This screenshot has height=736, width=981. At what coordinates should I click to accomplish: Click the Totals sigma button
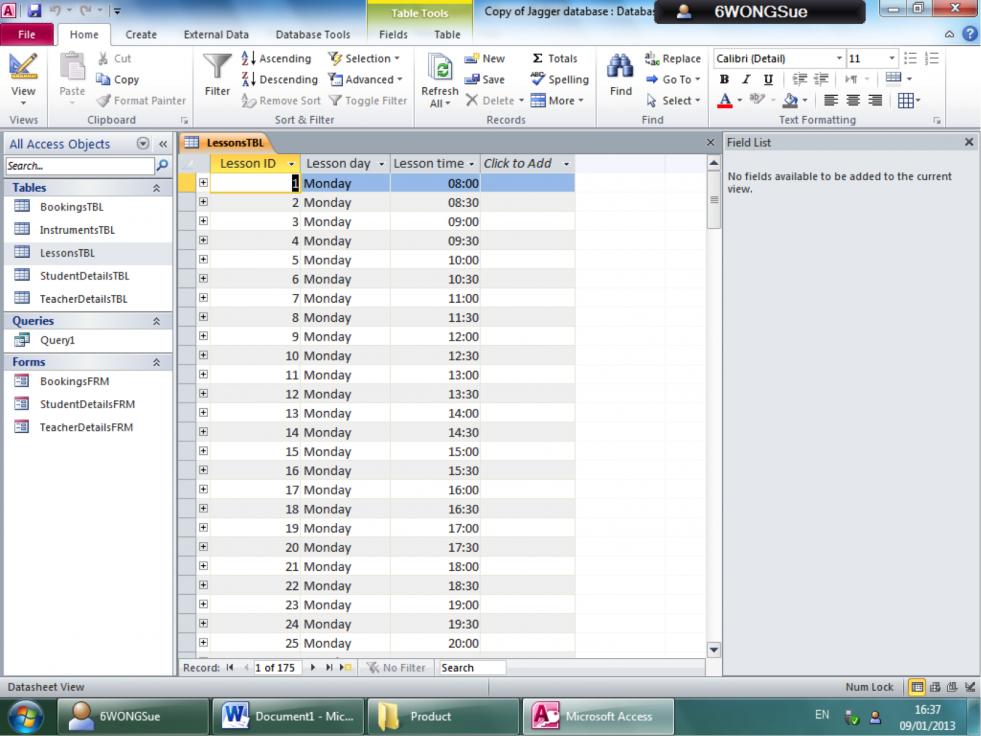tap(557, 59)
